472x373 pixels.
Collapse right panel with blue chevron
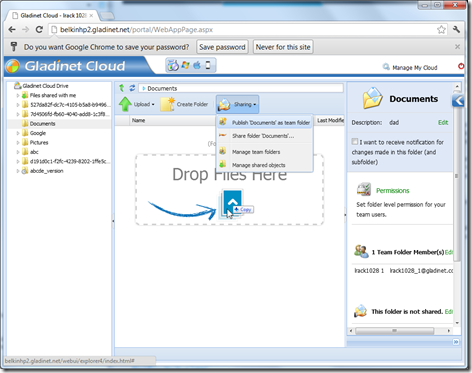(458, 100)
